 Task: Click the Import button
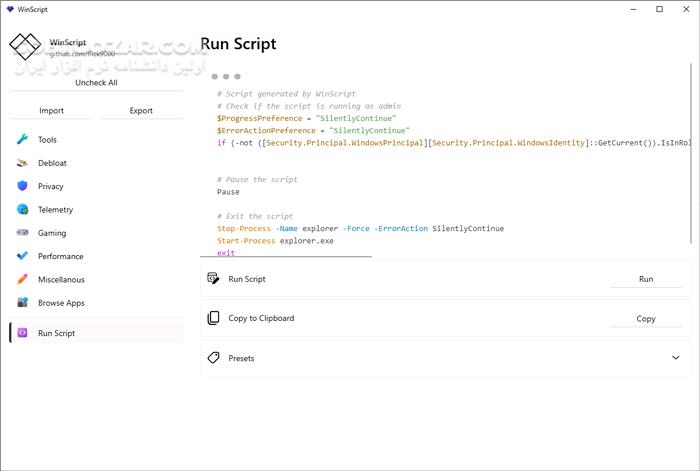pyautogui.click(x=51, y=110)
